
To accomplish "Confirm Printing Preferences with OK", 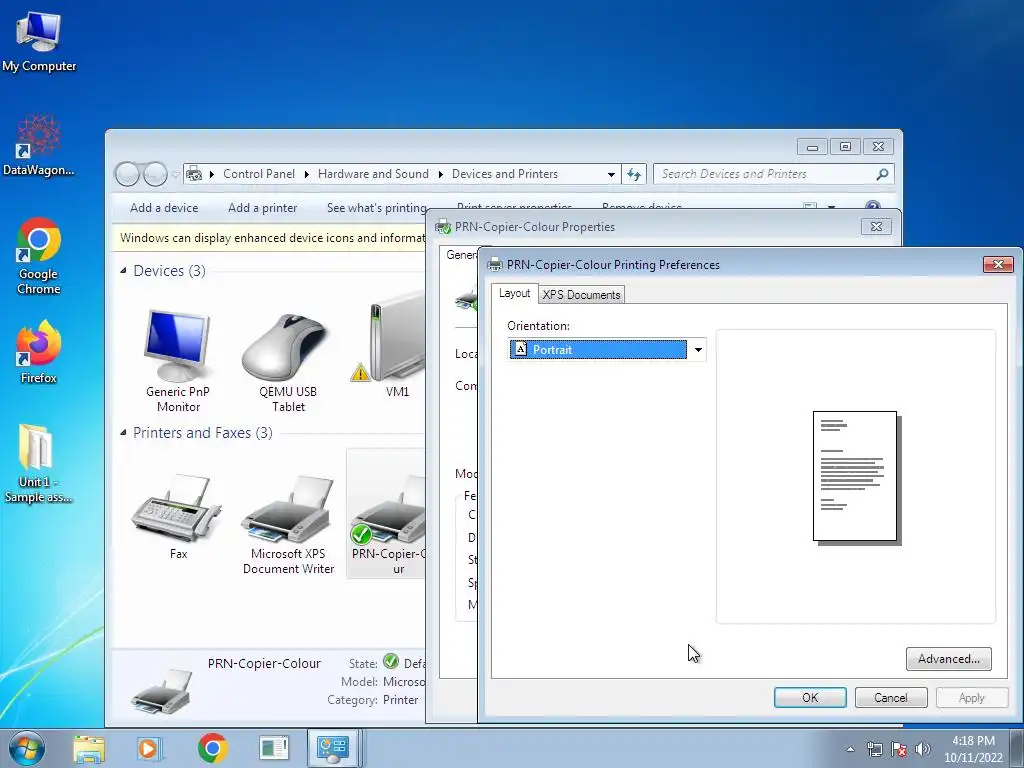I will tap(810, 697).
